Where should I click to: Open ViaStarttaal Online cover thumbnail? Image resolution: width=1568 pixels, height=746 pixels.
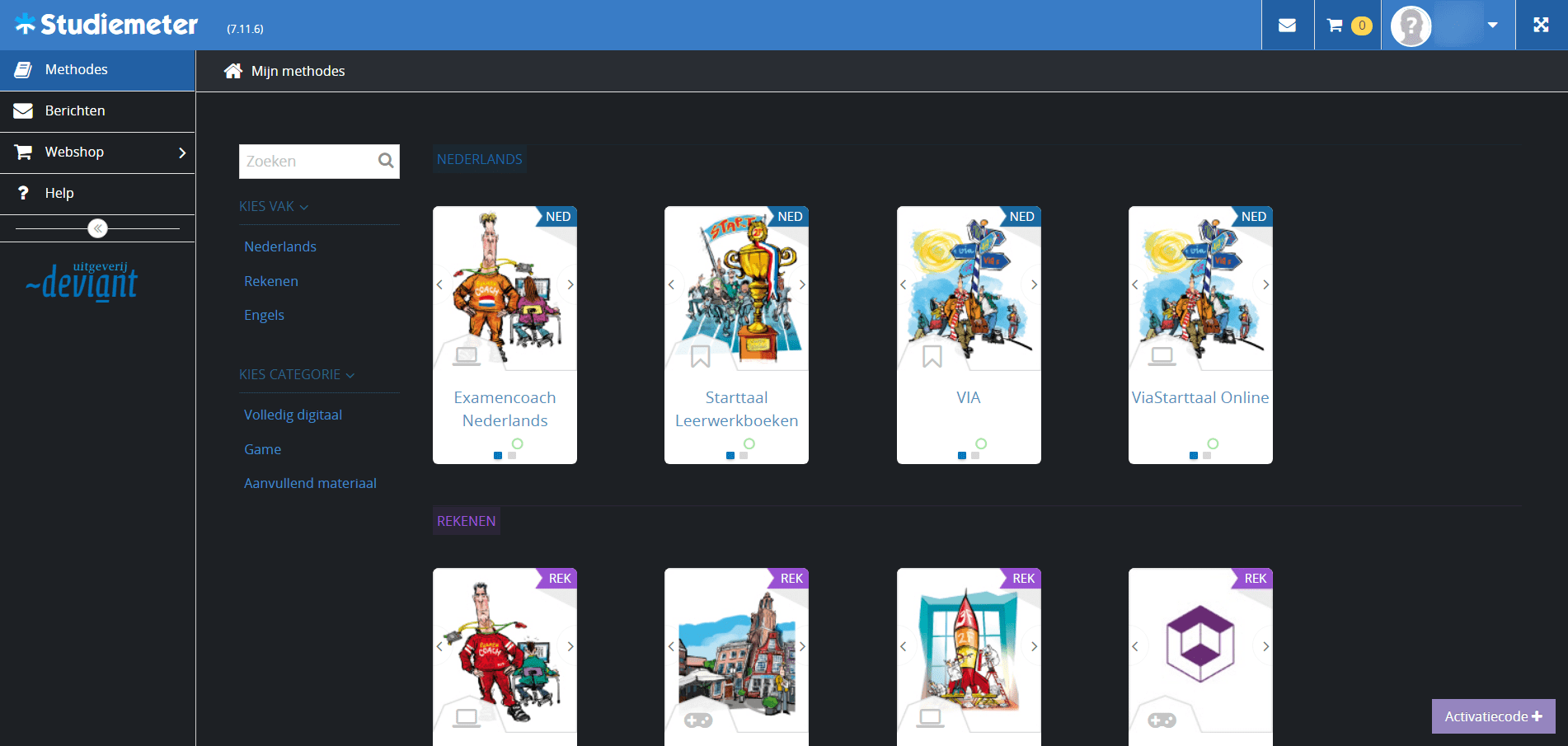(1200, 289)
